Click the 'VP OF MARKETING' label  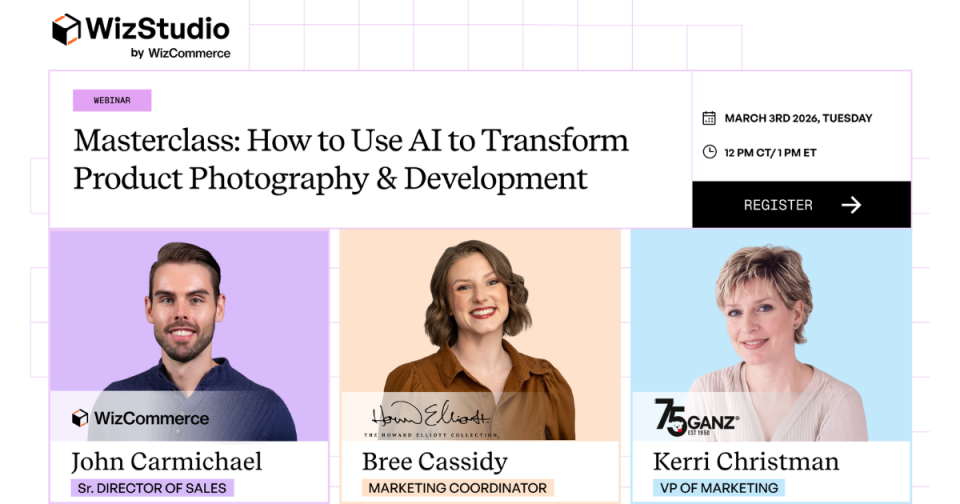(x=719, y=488)
